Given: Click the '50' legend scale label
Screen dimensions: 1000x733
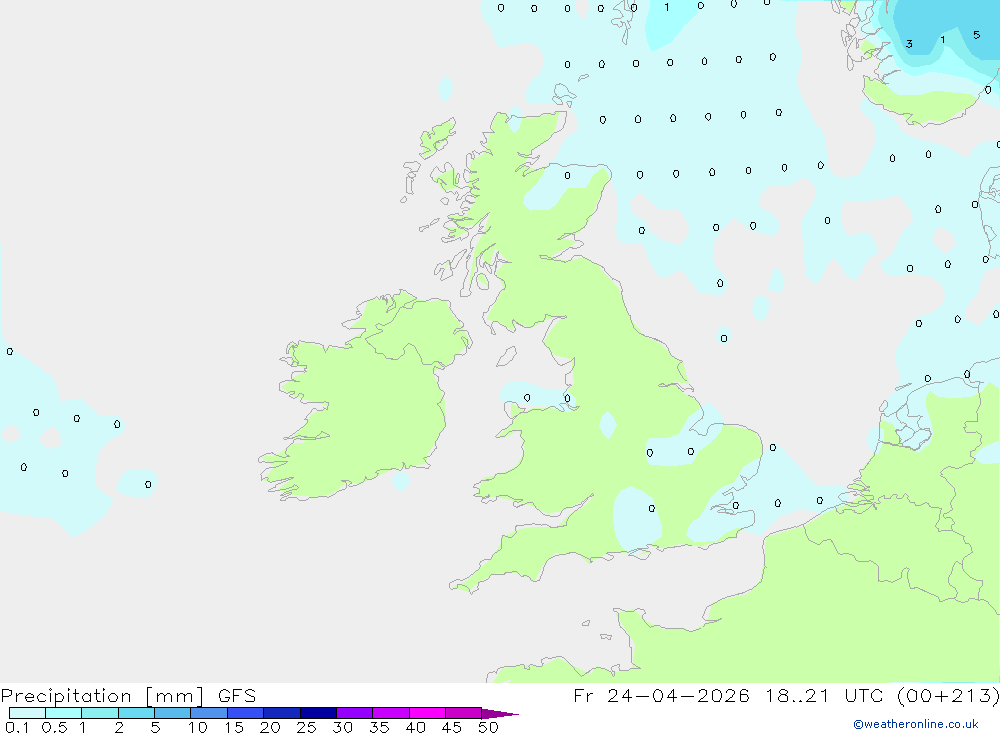Looking at the screenshot, I should 488,727.
